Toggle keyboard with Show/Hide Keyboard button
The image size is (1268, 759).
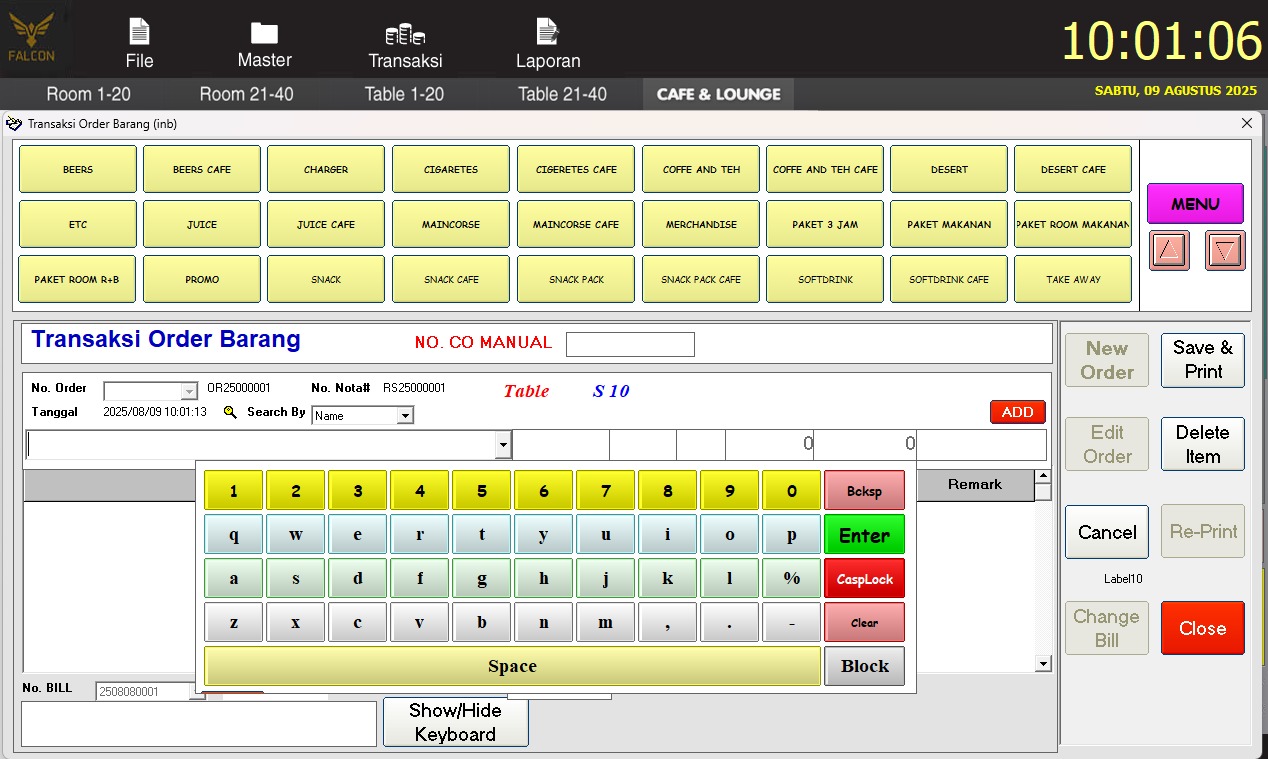pyautogui.click(x=455, y=722)
